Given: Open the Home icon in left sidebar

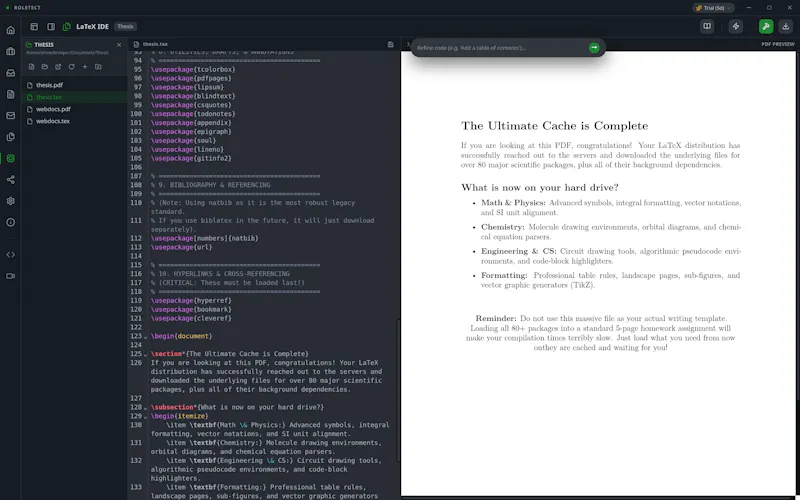Looking at the screenshot, I should click(x=11, y=30).
